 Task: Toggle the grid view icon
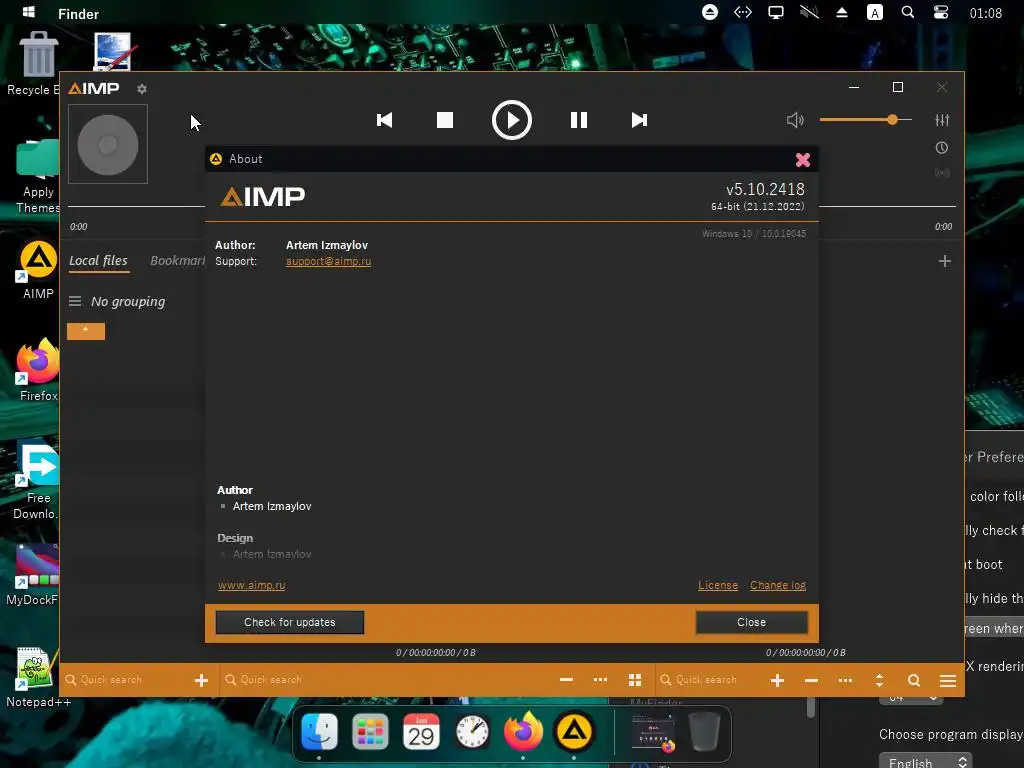(x=635, y=680)
